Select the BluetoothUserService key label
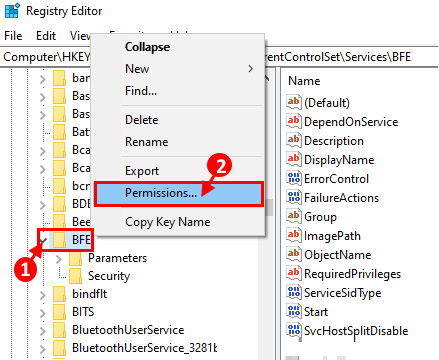The image size is (439, 360). point(128,330)
